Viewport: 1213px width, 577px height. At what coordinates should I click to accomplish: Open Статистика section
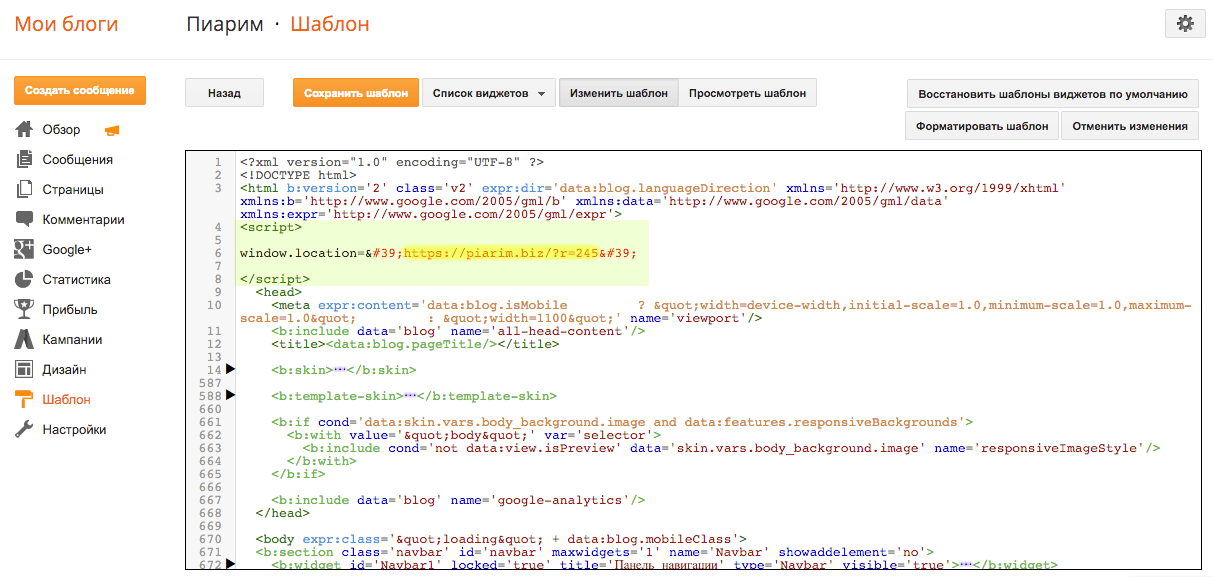coord(76,280)
